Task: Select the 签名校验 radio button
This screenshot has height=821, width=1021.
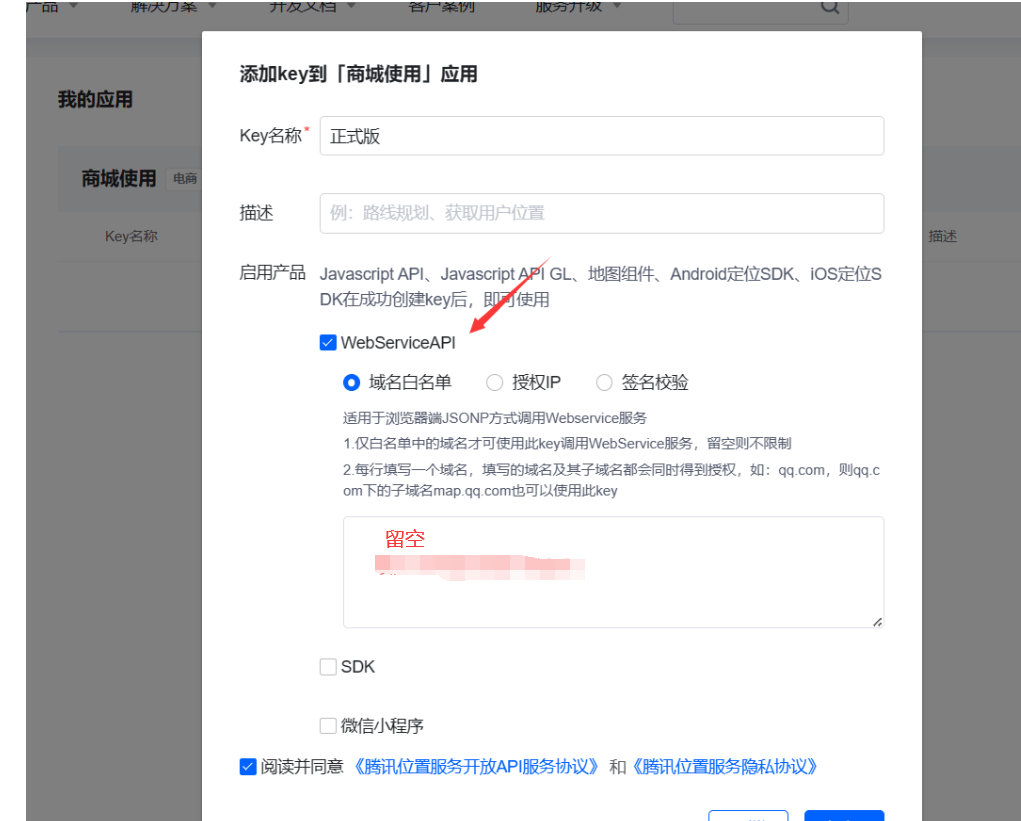Action: click(x=604, y=382)
